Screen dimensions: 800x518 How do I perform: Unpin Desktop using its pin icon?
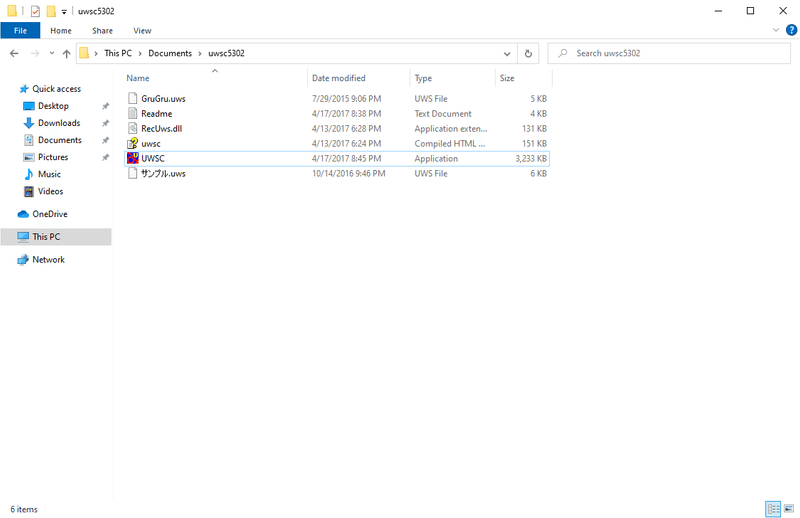105,106
